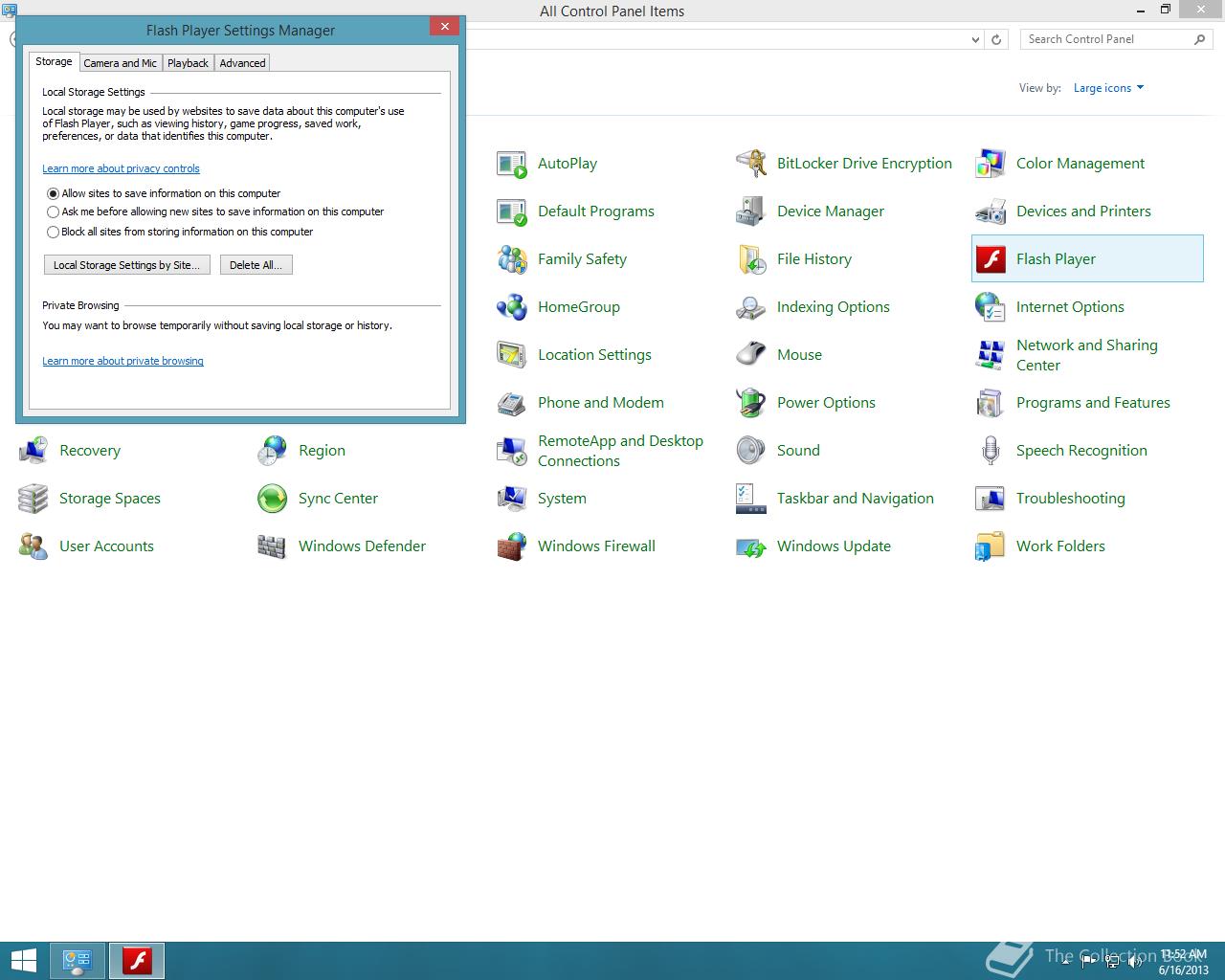The image size is (1225, 980).
Task: Open the View by Large icons dropdown
Action: pos(1108,88)
